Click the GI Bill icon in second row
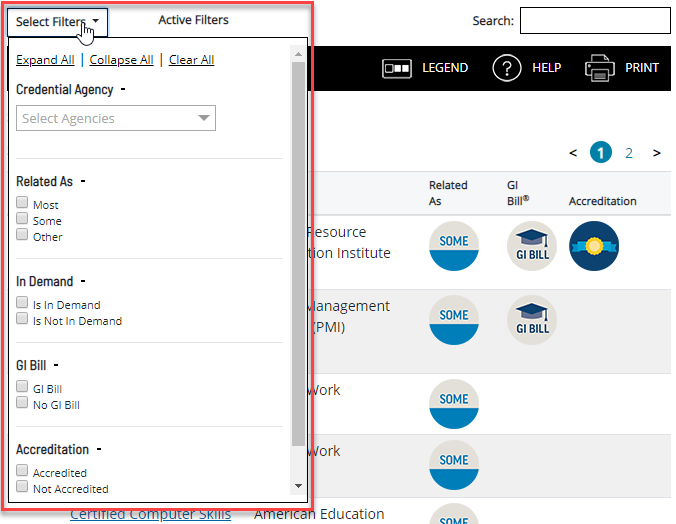Image resolution: width=676 pixels, height=524 pixels. click(x=532, y=320)
